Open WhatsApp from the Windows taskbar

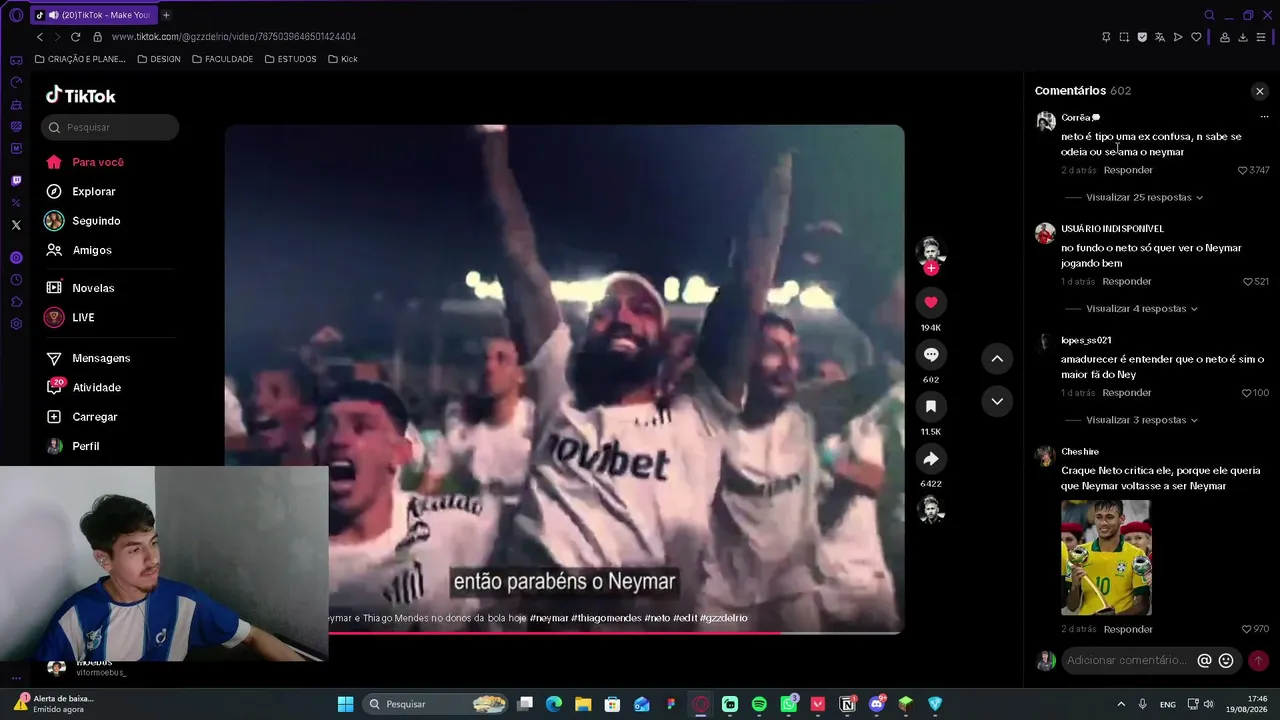click(789, 704)
